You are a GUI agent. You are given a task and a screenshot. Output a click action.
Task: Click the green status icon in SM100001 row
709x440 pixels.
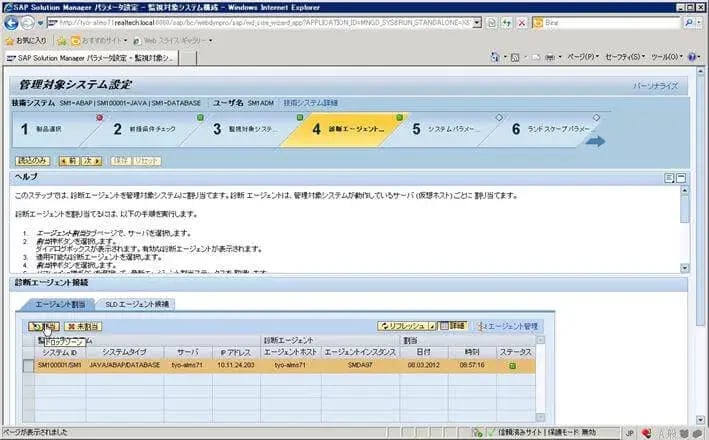512,365
